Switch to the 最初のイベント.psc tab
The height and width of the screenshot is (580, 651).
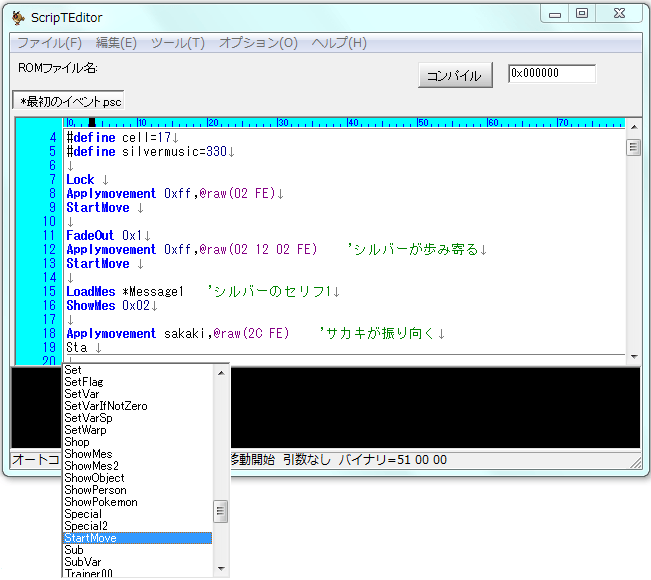tap(69, 102)
